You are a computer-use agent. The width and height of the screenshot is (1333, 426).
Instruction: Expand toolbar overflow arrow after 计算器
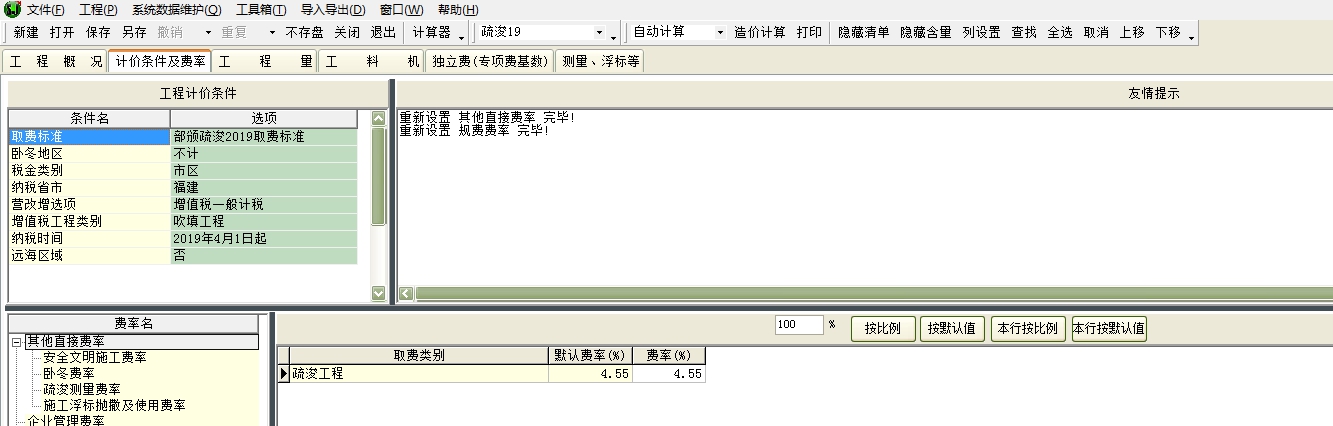pos(461,37)
